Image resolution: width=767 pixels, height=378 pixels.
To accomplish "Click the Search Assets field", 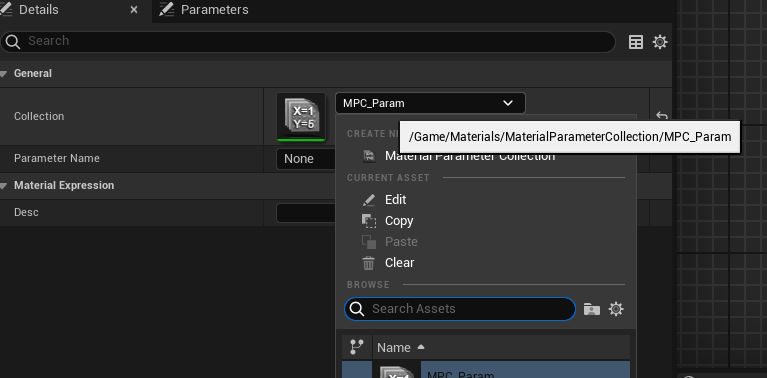I will (x=460, y=309).
